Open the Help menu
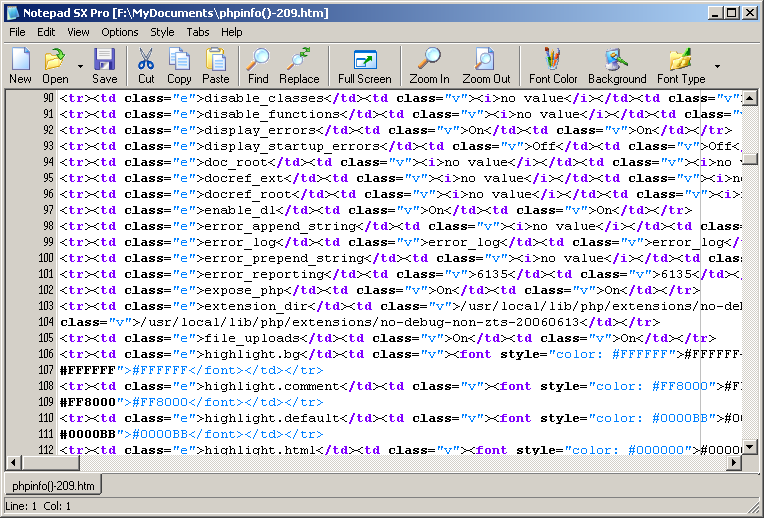Screen dimensions: 764x518 point(231,32)
